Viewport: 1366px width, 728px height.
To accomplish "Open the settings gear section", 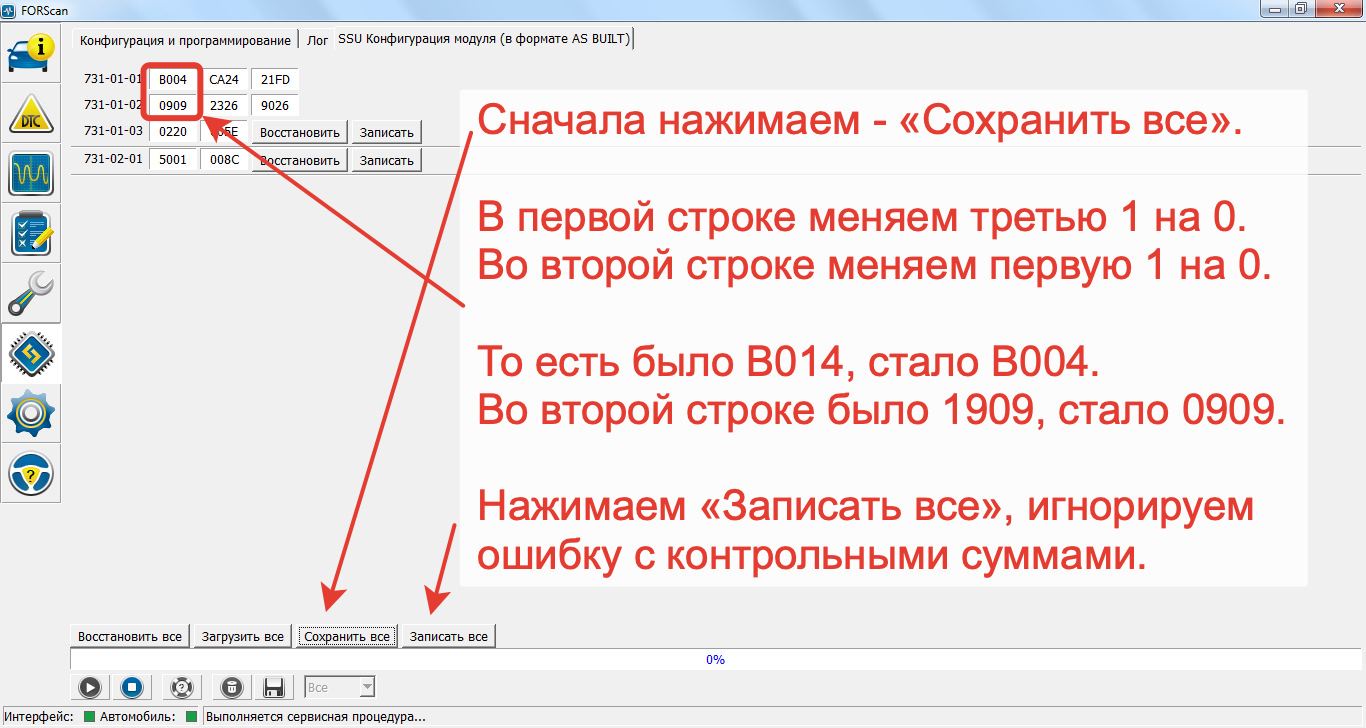I will [x=31, y=414].
